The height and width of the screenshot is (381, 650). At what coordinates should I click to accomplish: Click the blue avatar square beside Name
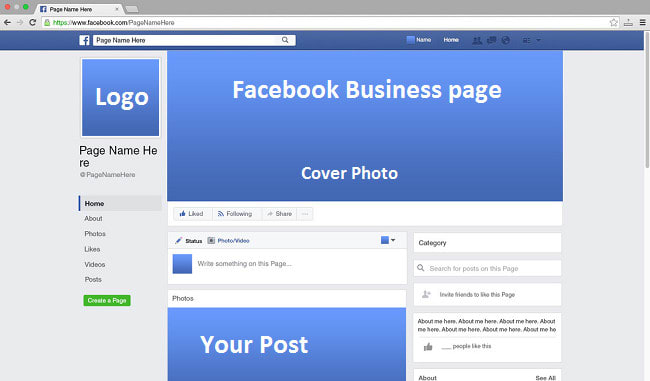pyautogui.click(x=410, y=40)
